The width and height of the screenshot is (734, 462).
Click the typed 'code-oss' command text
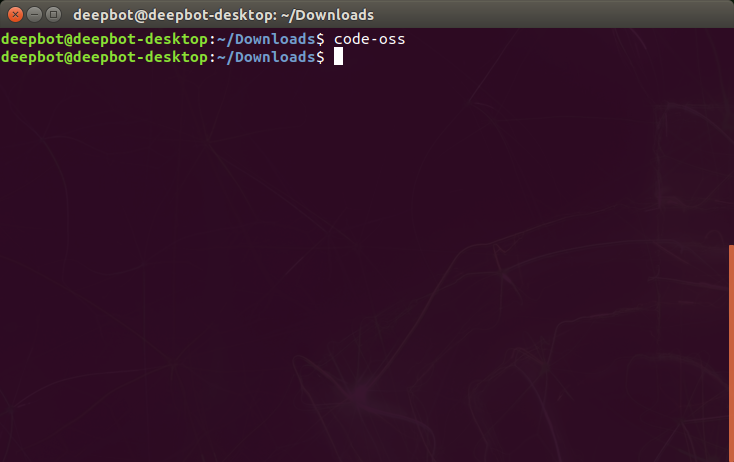tap(369, 39)
